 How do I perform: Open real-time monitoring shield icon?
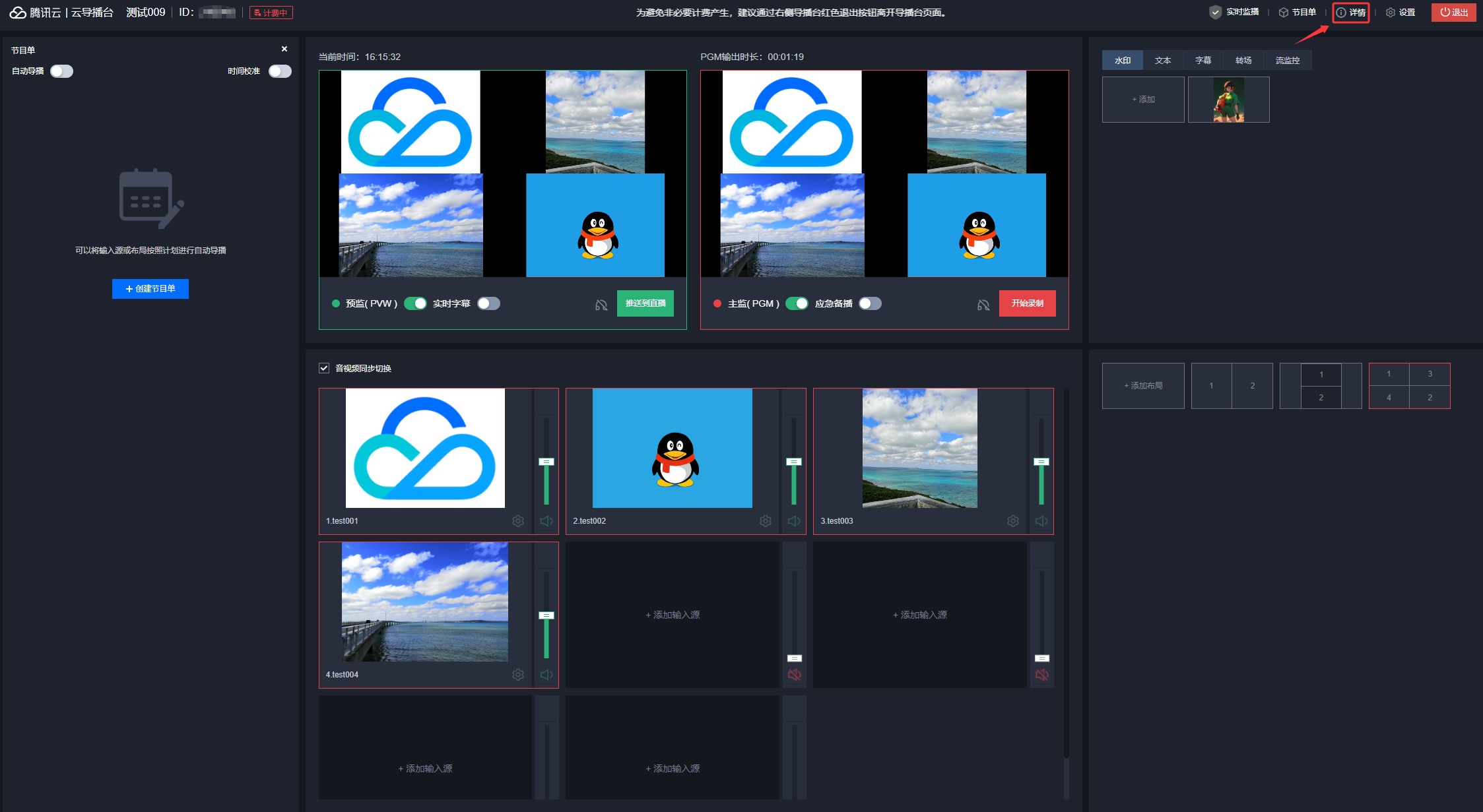coord(1215,13)
